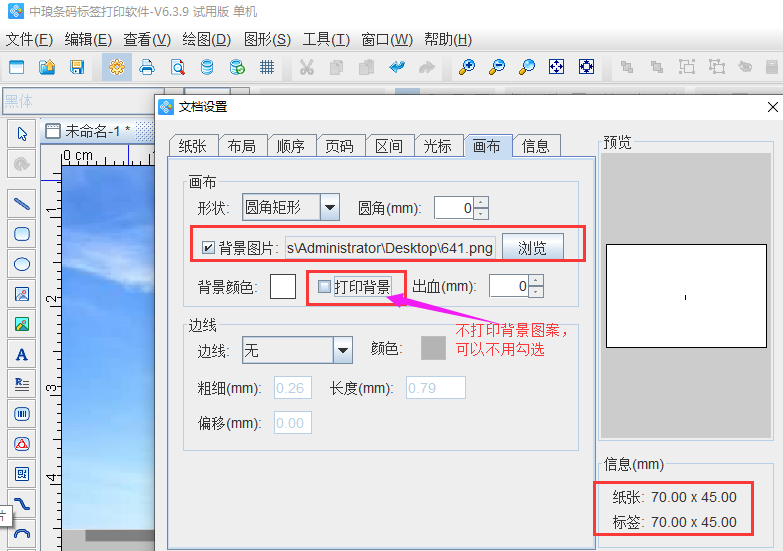Click the fit-to-window four-arrows icon

coord(556,66)
